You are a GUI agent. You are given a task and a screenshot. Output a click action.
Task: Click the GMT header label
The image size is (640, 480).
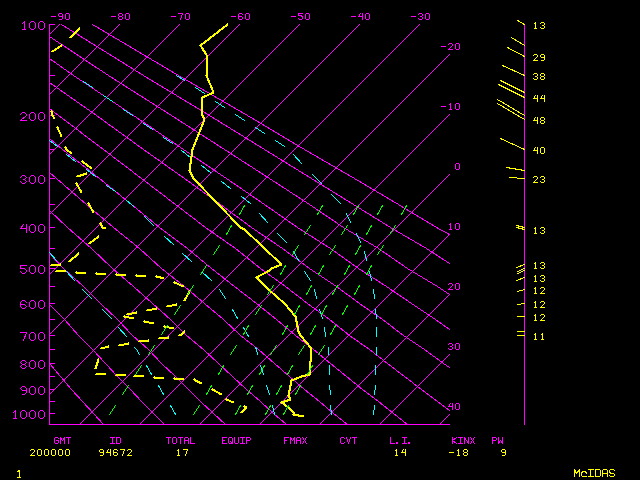click(62, 440)
